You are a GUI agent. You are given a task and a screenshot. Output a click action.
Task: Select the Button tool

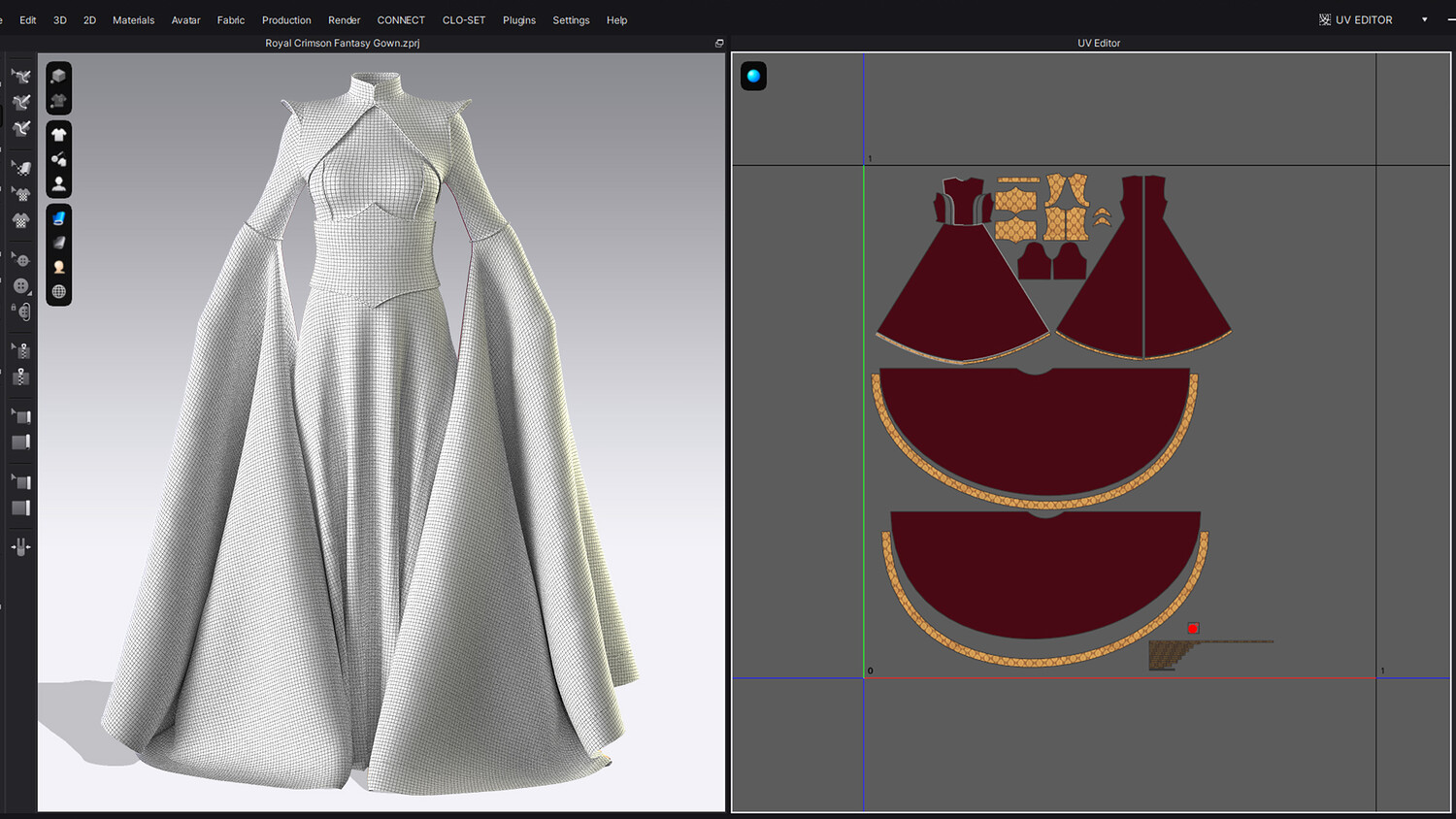[21, 285]
